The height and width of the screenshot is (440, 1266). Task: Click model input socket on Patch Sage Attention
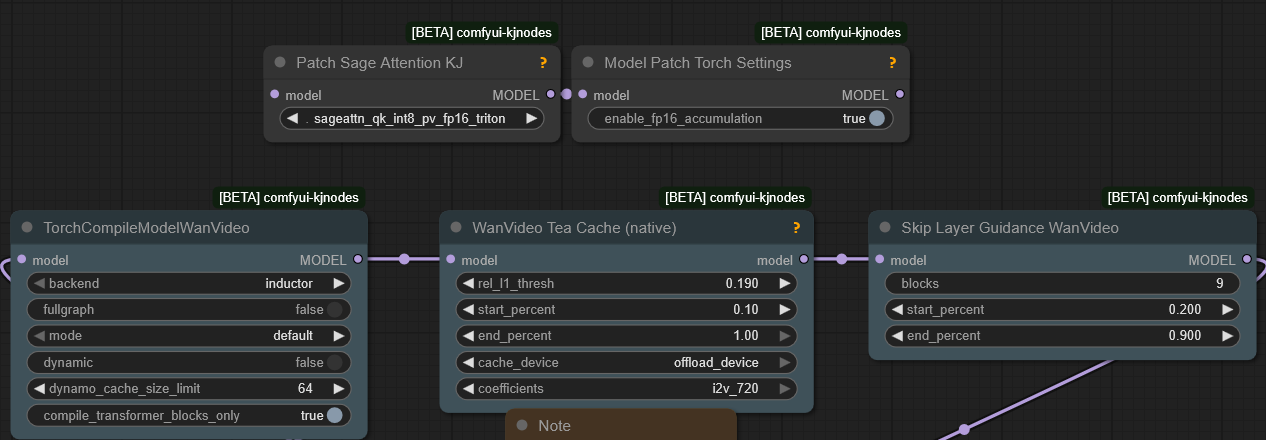coord(275,95)
